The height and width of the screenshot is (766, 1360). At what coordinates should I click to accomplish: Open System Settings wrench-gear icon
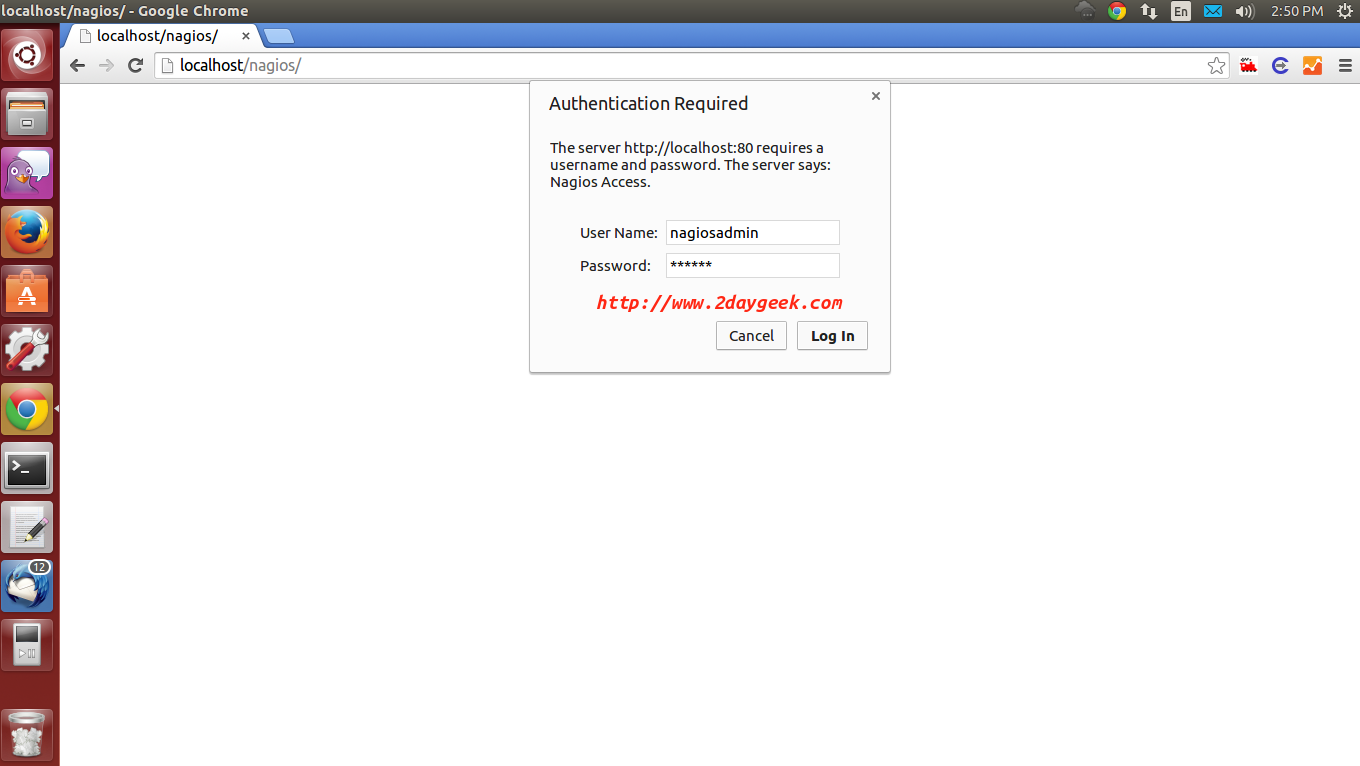click(28, 350)
